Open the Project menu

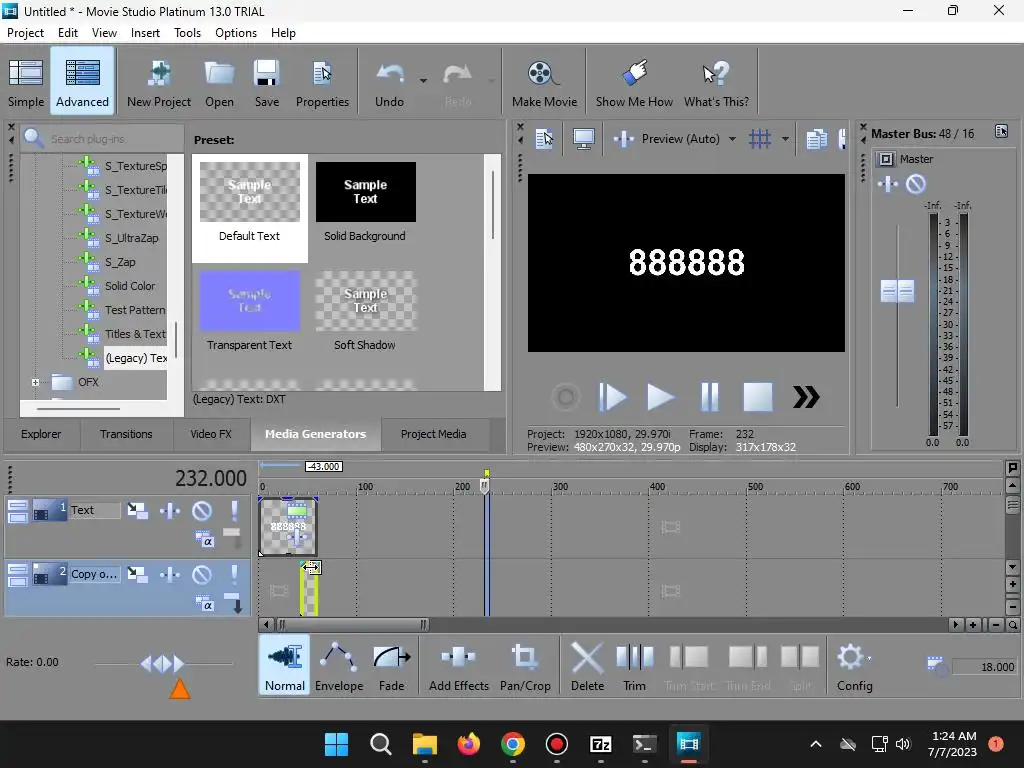click(25, 33)
